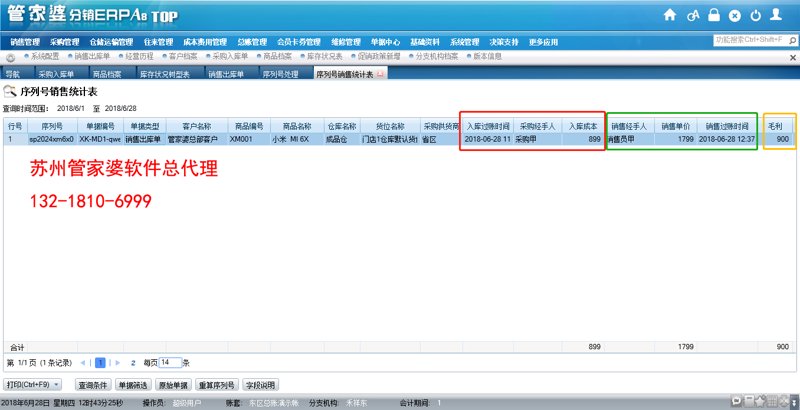Go to previous page arrow in pager
The width and height of the screenshot is (800, 410).
[x=83, y=363]
